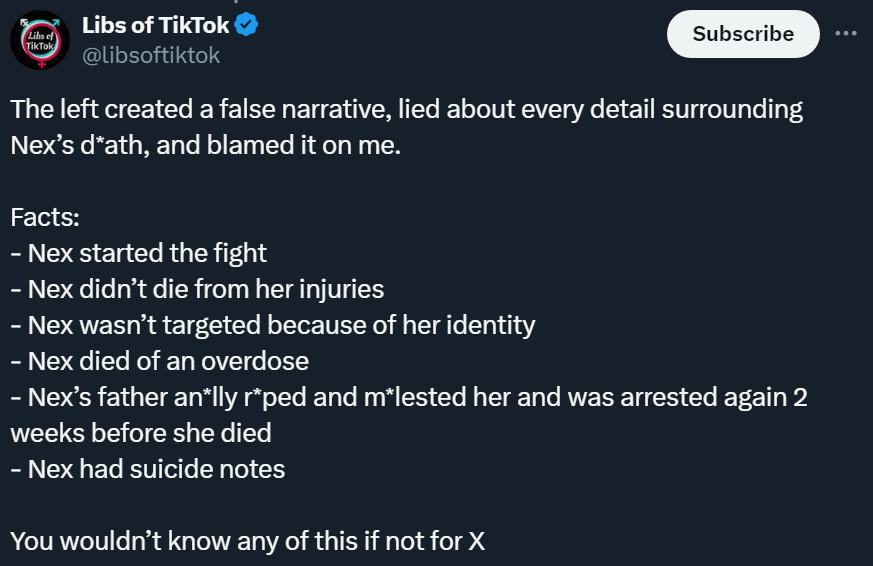Click the word 'surrounding' in the first line
Image resolution: width=873 pixels, height=566 pixels.
[x=732, y=110]
